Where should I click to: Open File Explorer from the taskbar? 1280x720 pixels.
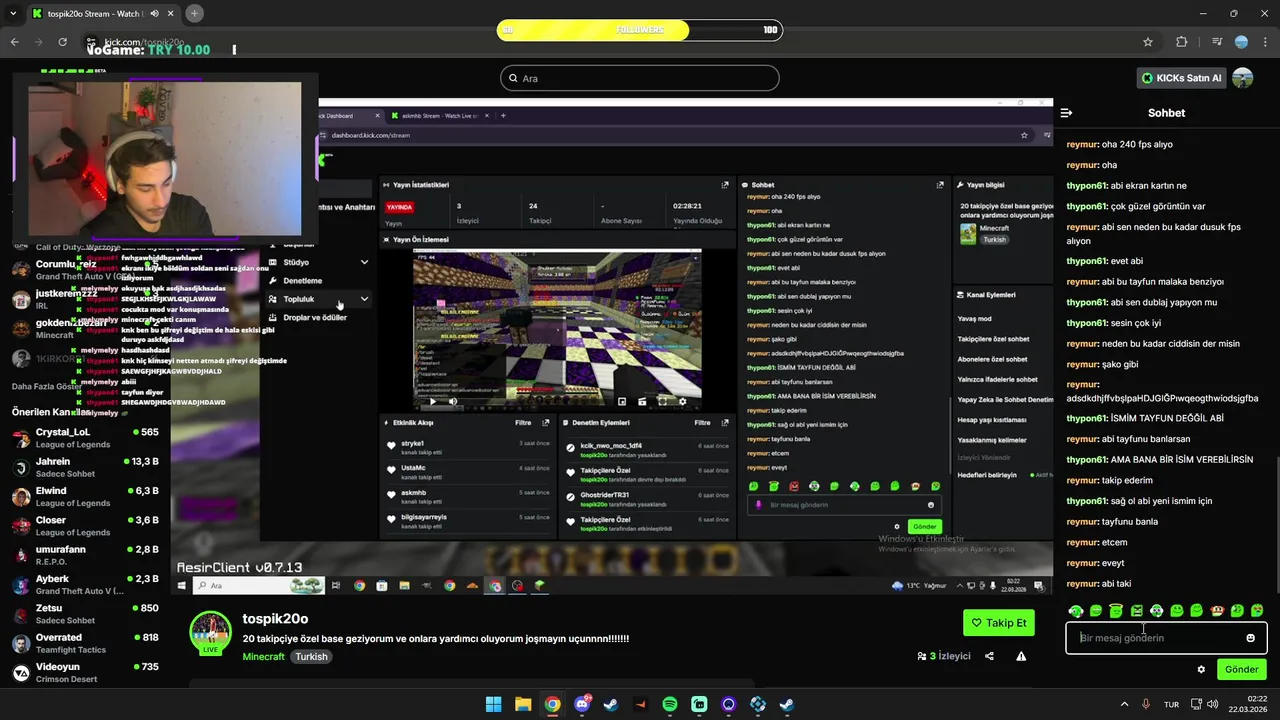pyautogui.click(x=523, y=704)
